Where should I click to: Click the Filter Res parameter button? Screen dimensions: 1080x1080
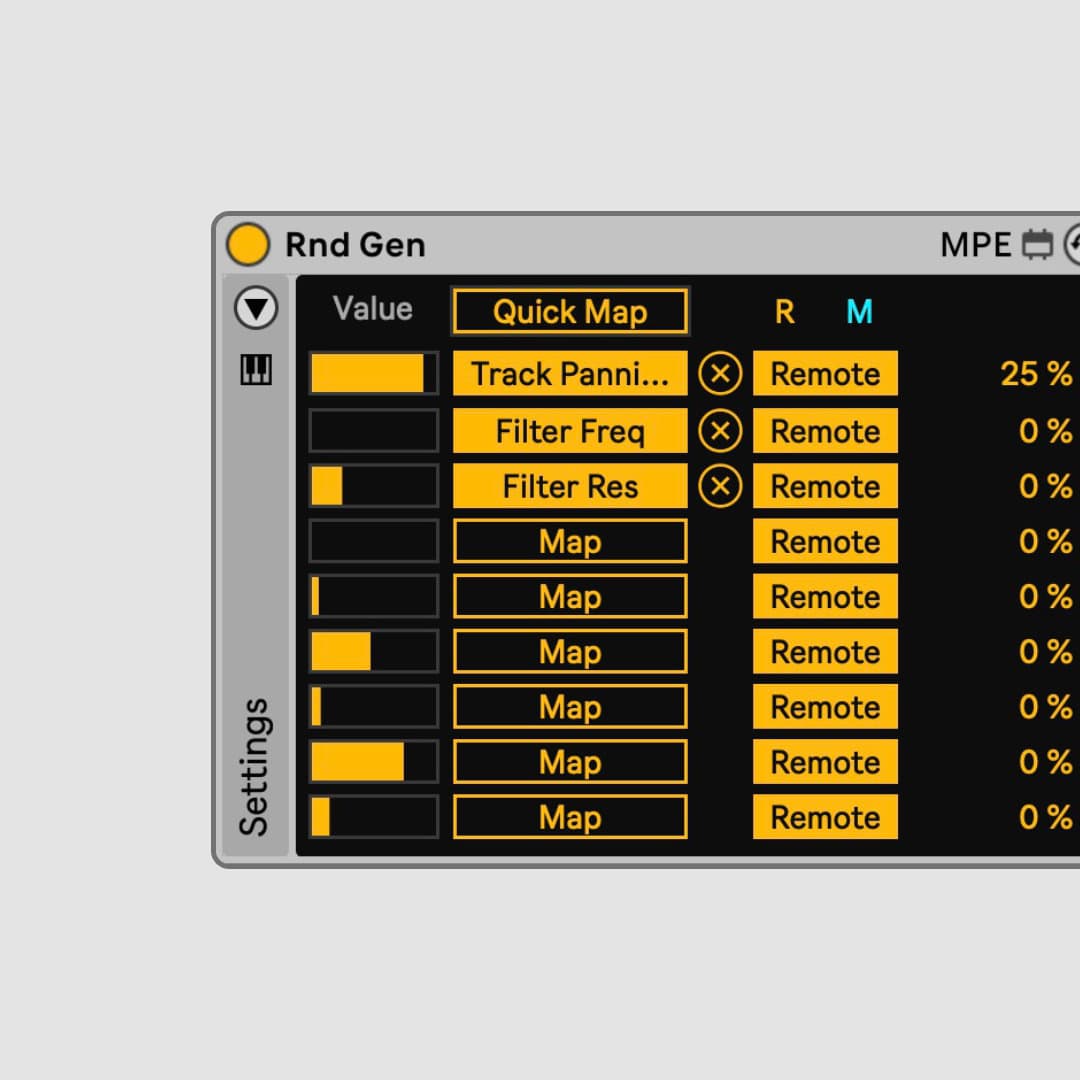coord(570,486)
